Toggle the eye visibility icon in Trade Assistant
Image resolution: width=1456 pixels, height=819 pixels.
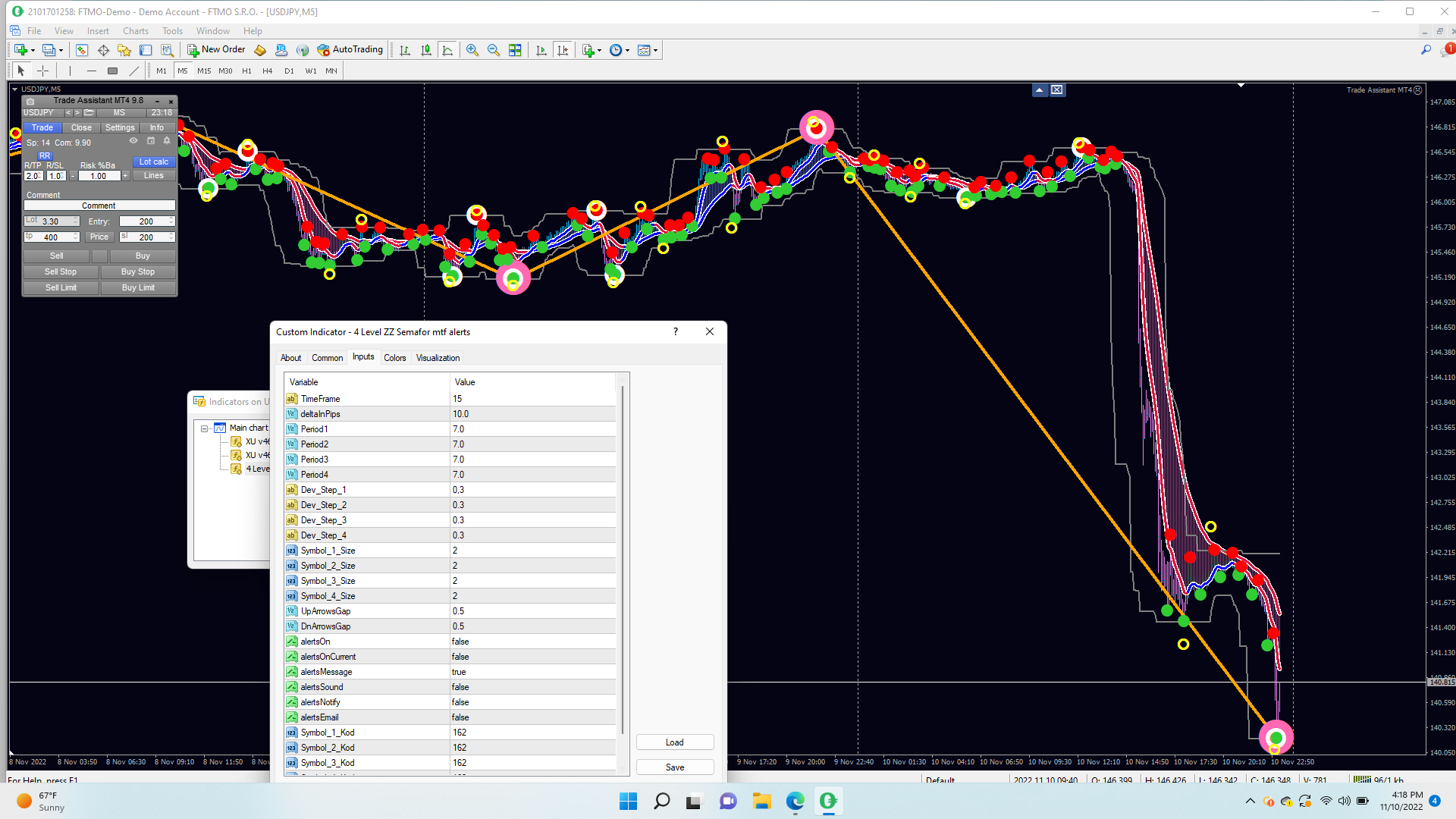[x=133, y=141]
